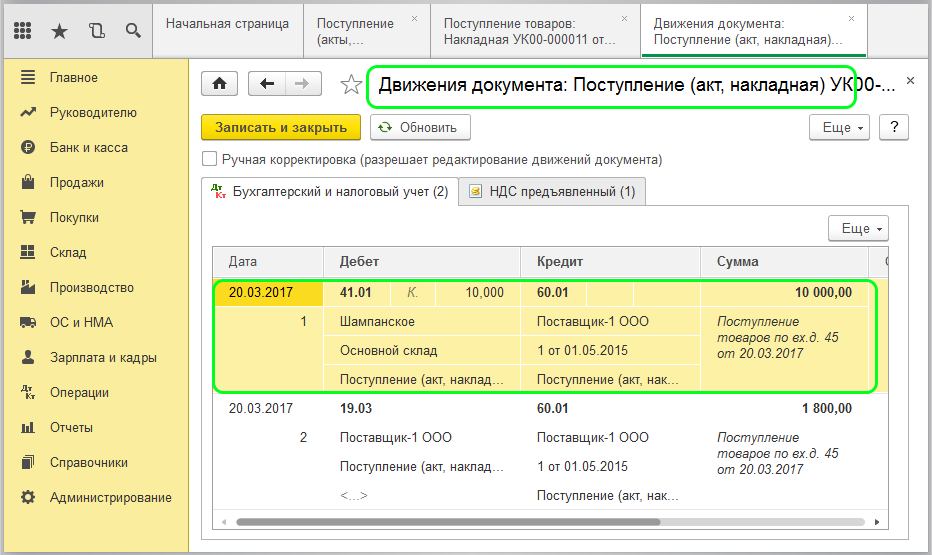
Task: Close the Поступление (акты,... tab
Action: click(x=414, y=19)
